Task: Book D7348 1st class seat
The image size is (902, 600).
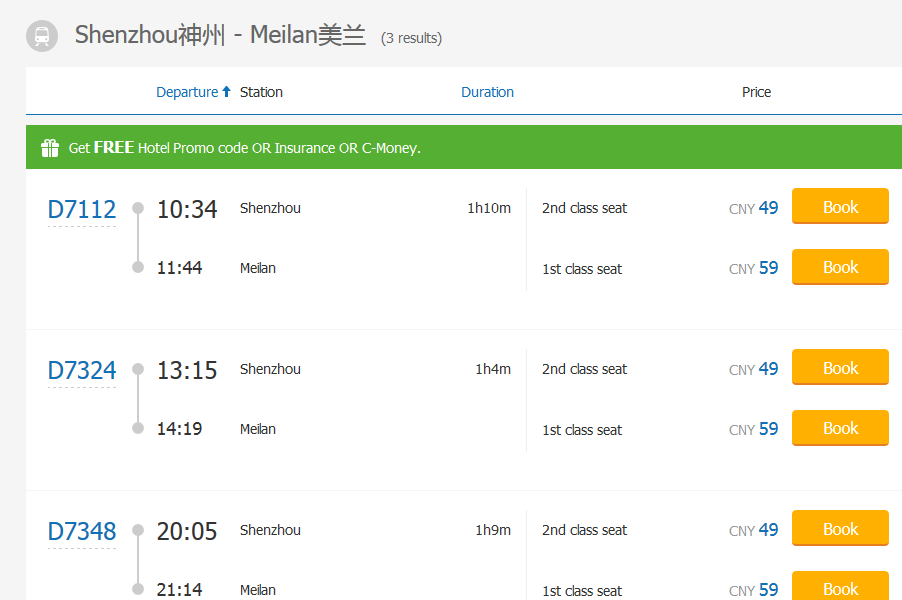Action: (840, 585)
